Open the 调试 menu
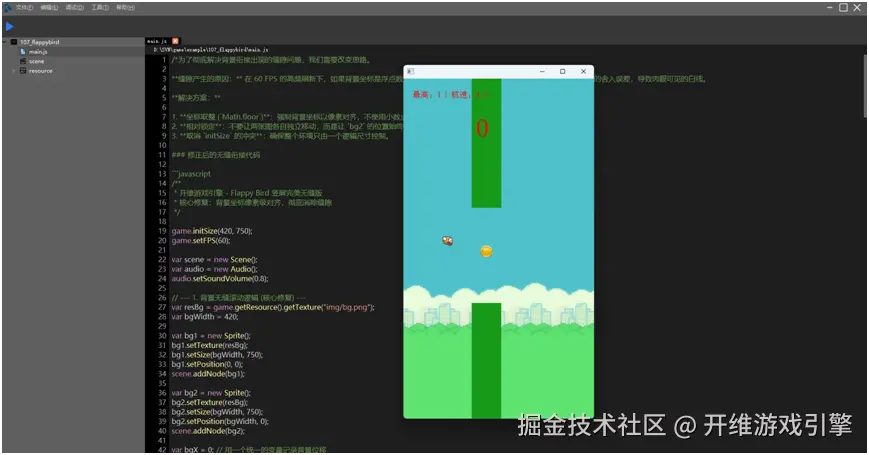Viewport: 869px width, 455px height. 74,7
